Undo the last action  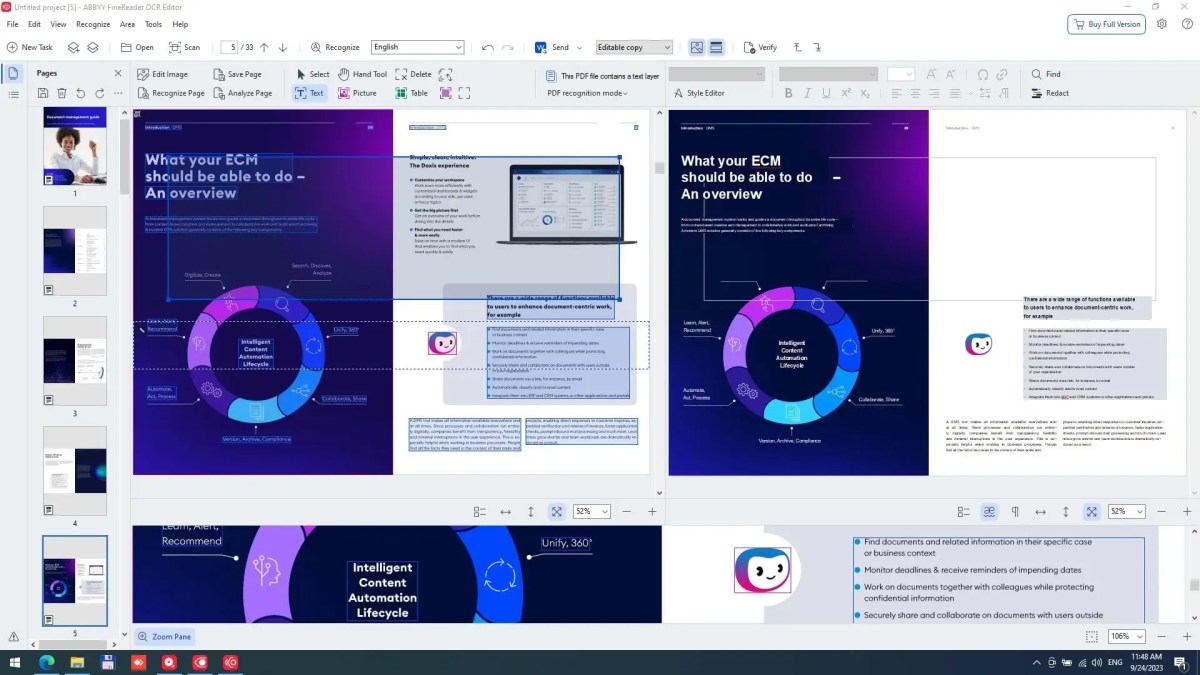point(488,47)
